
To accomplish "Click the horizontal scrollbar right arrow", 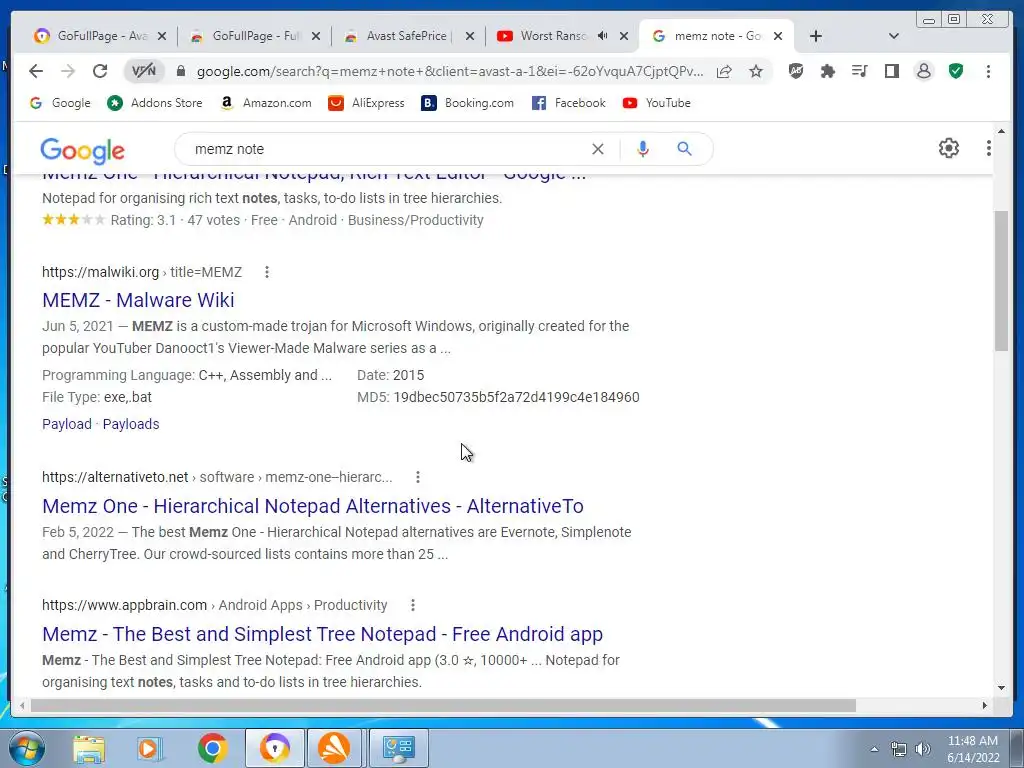I will (985, 705).
